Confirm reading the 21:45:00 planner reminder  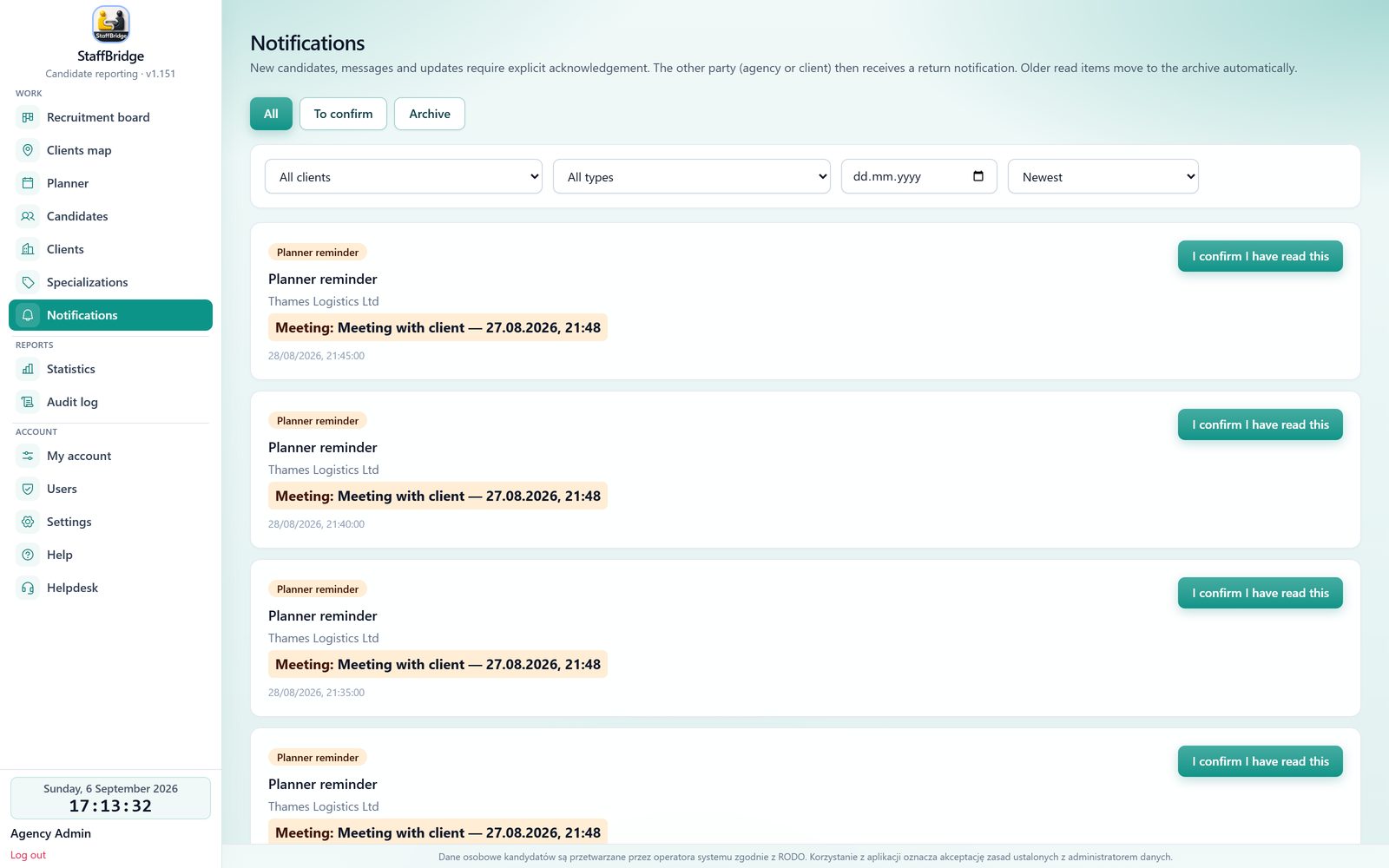[x=1261, y=256]
